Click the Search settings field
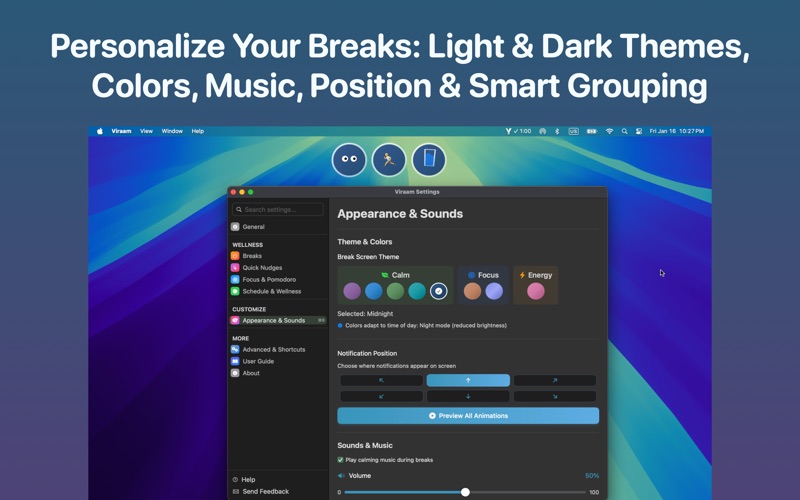800x500 pixels. pyautogui.click(x=278, y=209)
